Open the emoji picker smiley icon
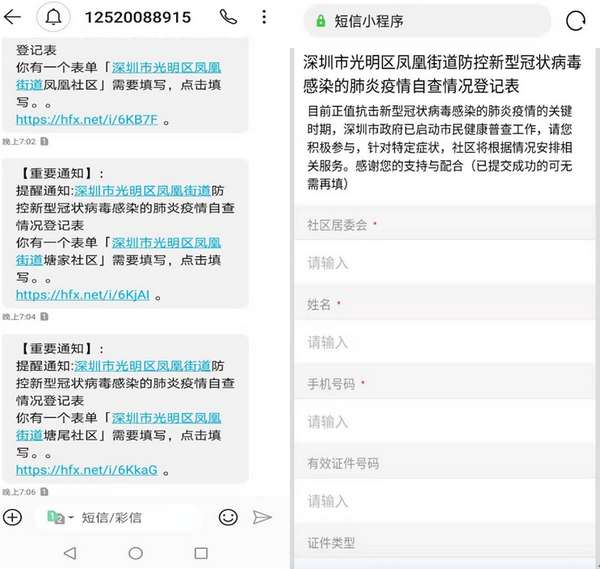Screen dimensions: 600x569 [228, 517]
